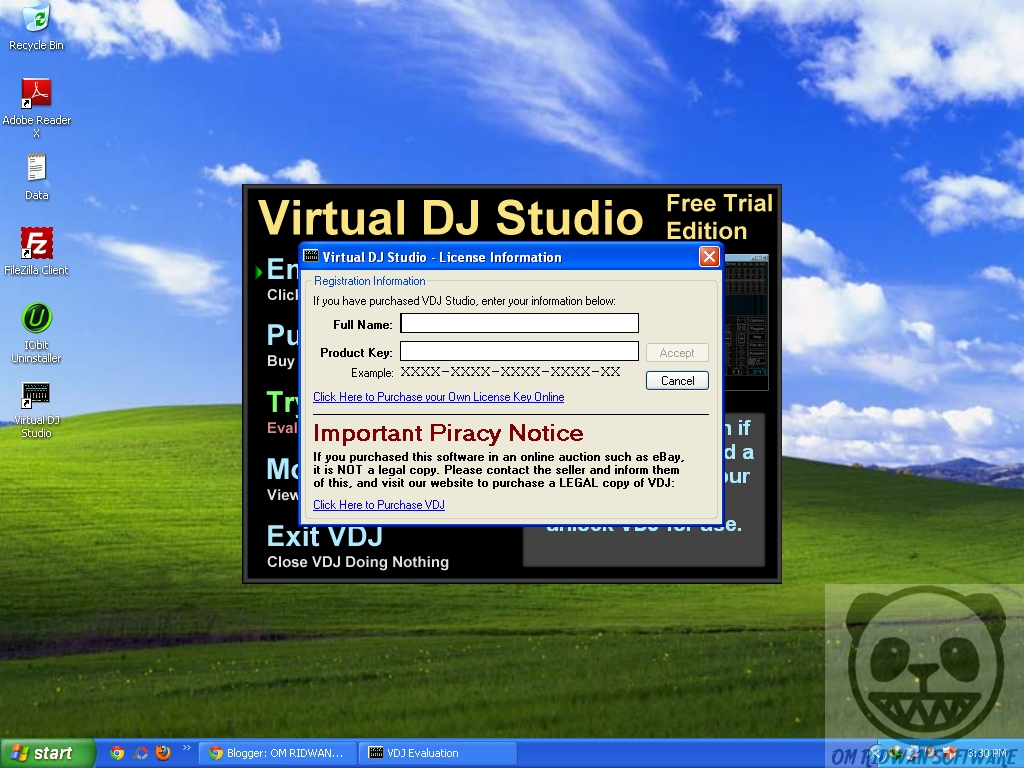1024x768 pixels.
Task: Click Exit VDJ in the evaluation window
Action: (325, 536)
